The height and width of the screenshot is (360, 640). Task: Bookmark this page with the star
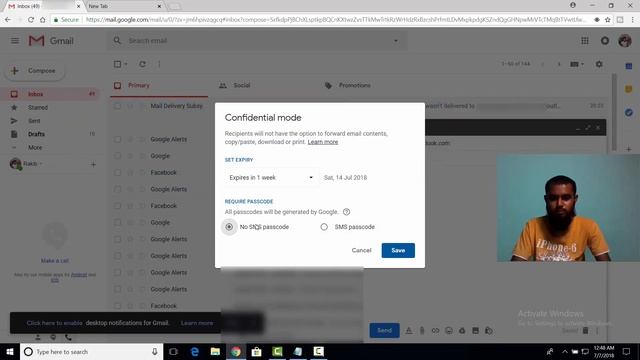pos(607,20)
